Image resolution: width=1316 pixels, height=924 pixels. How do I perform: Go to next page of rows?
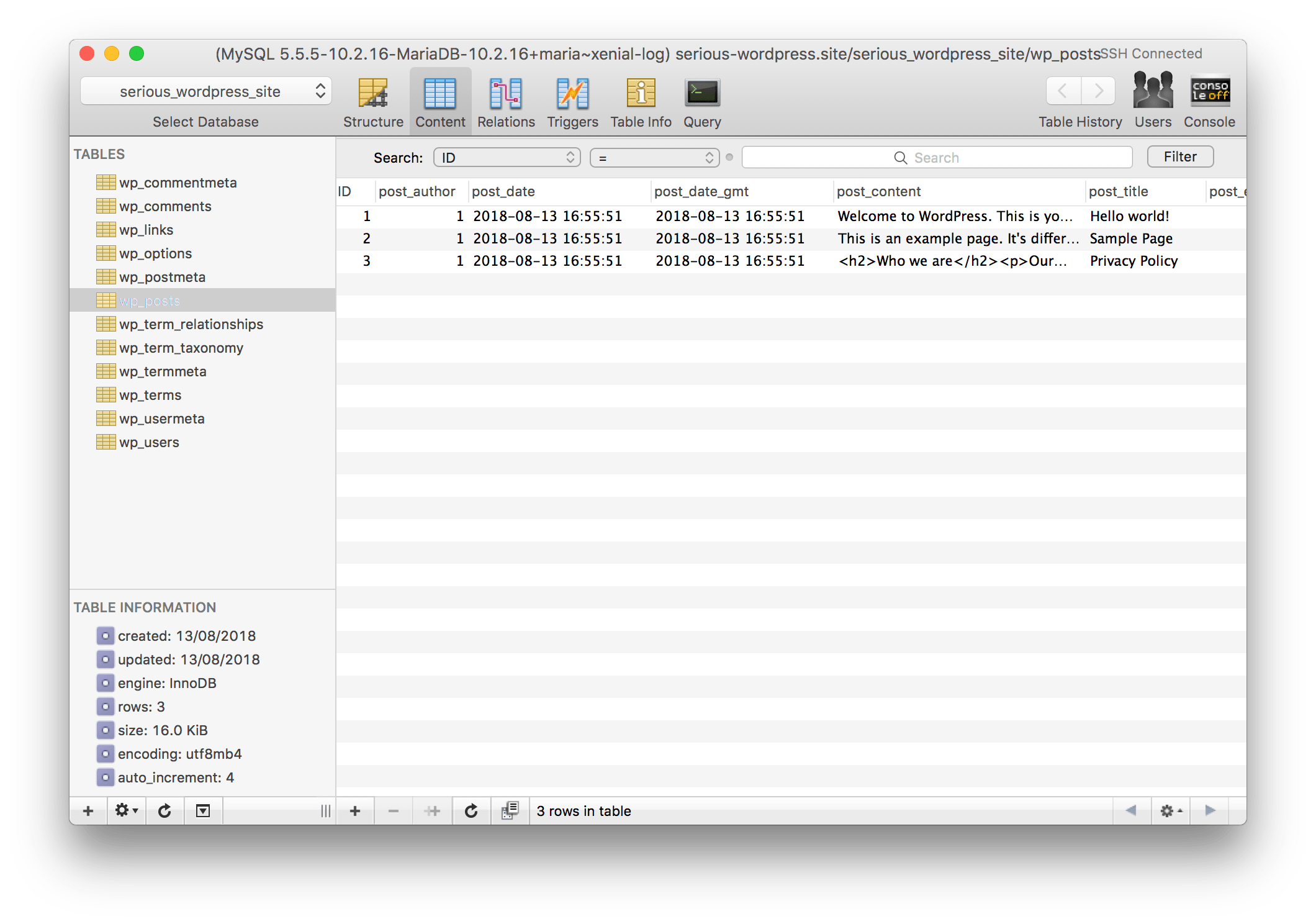[1210, 811]
